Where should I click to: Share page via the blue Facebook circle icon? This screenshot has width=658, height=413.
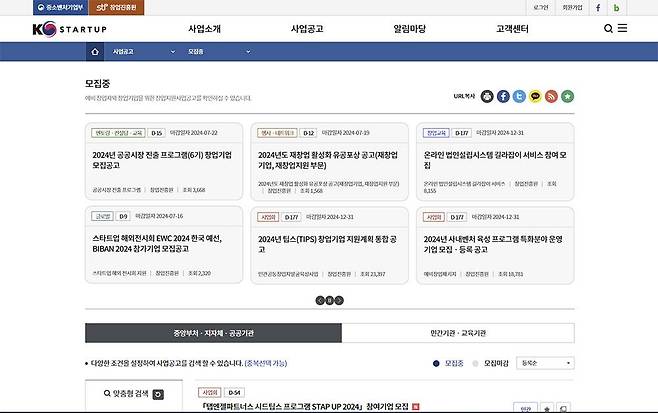point(503,97)
